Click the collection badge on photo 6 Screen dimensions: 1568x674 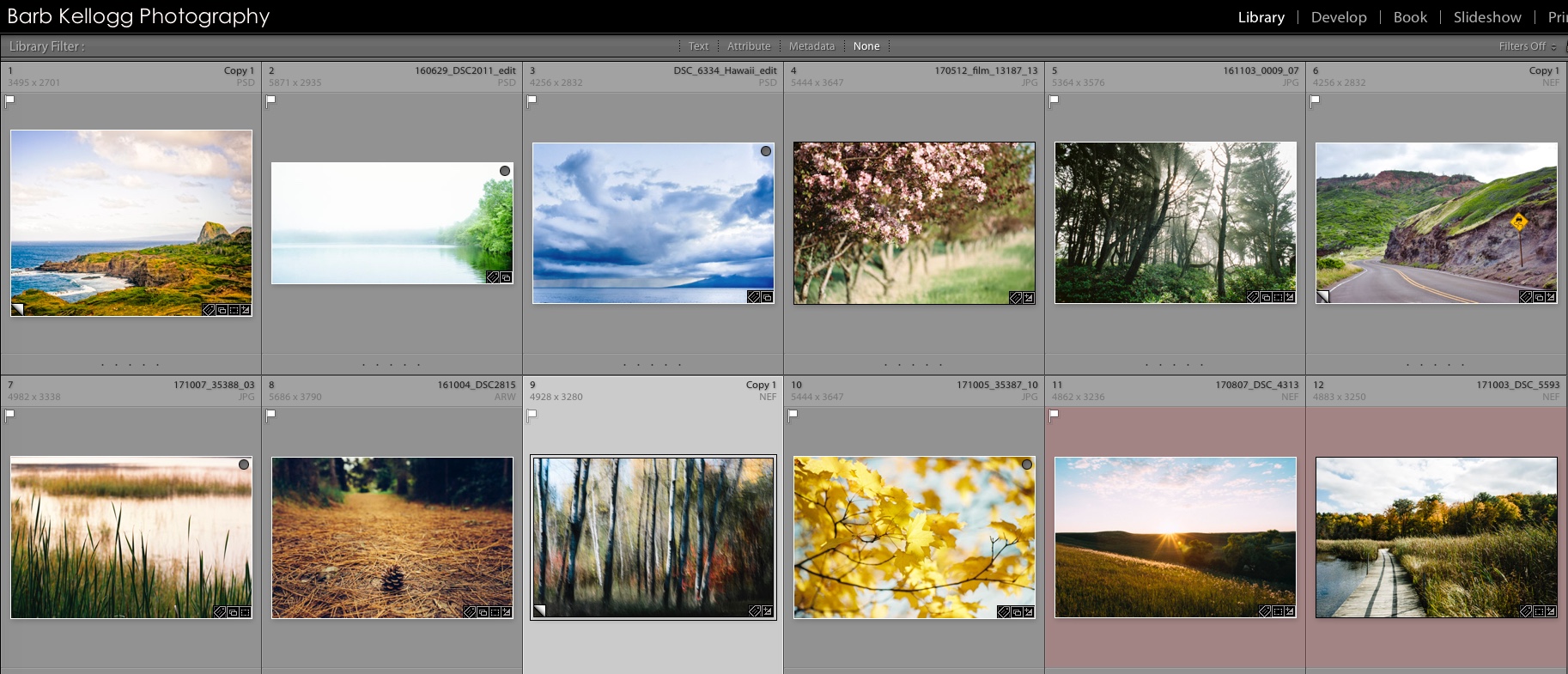1539,297
